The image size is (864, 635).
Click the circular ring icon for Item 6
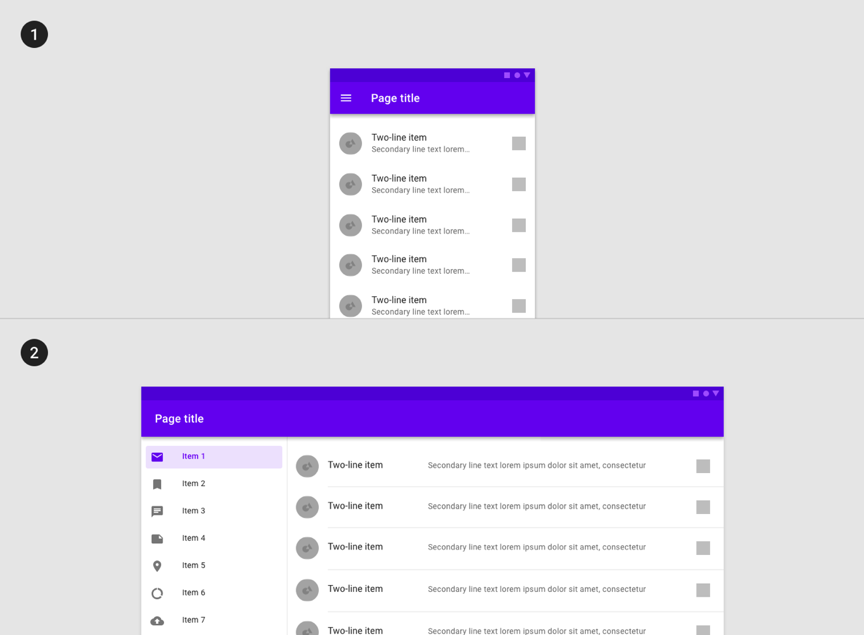pos(157,593)
